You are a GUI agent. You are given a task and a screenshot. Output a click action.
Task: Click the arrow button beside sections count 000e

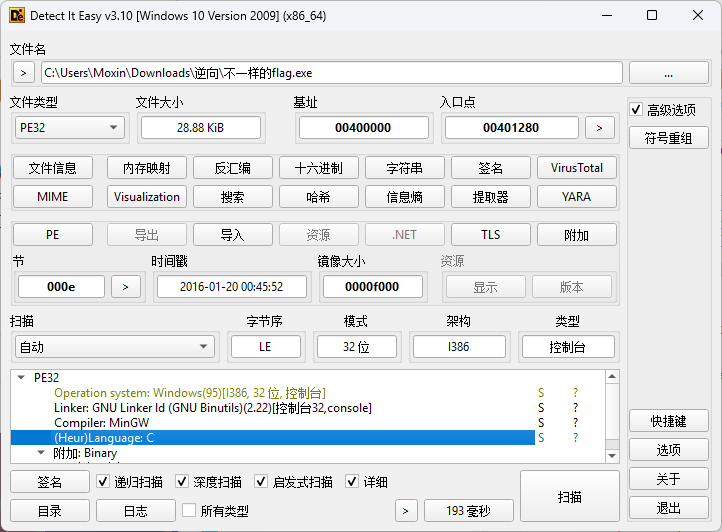[125, 287]
